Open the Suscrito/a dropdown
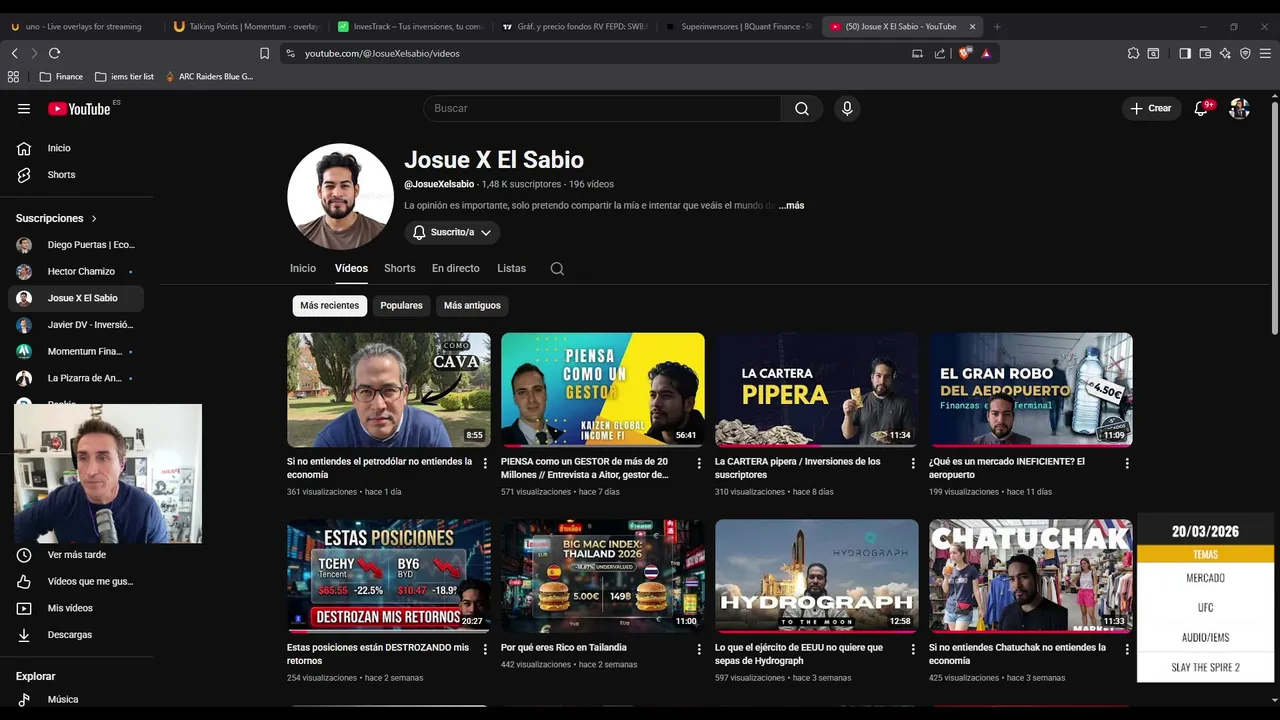 (452, 232)
